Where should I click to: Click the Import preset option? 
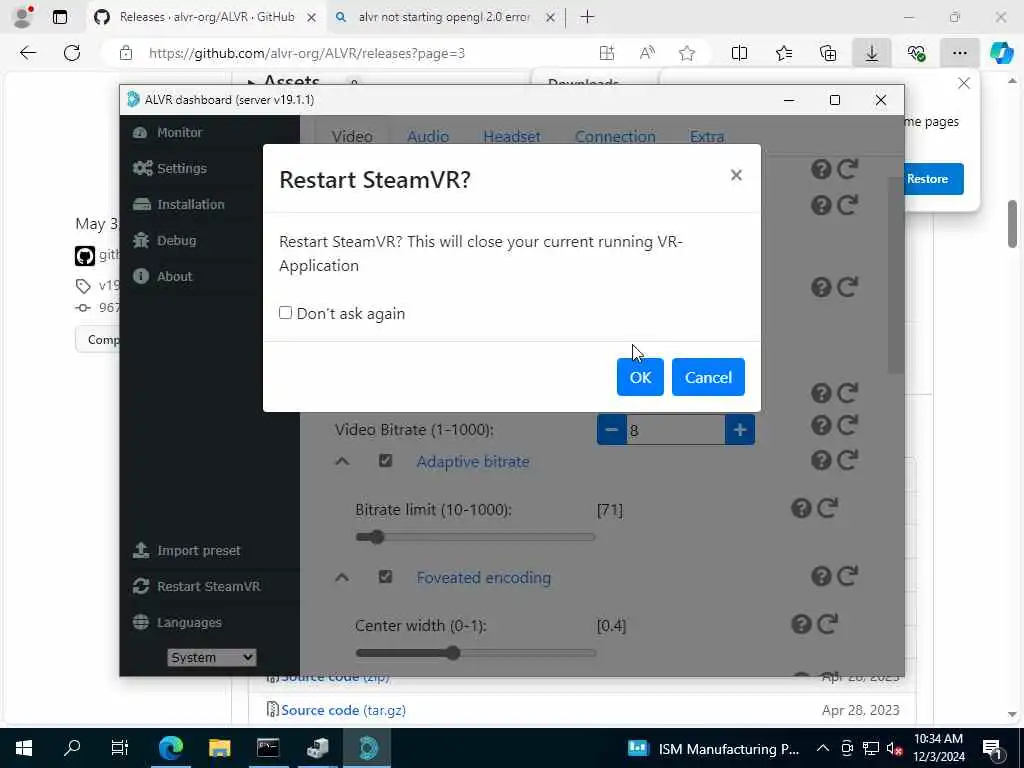pyautogui.click(x=186, y=551)
